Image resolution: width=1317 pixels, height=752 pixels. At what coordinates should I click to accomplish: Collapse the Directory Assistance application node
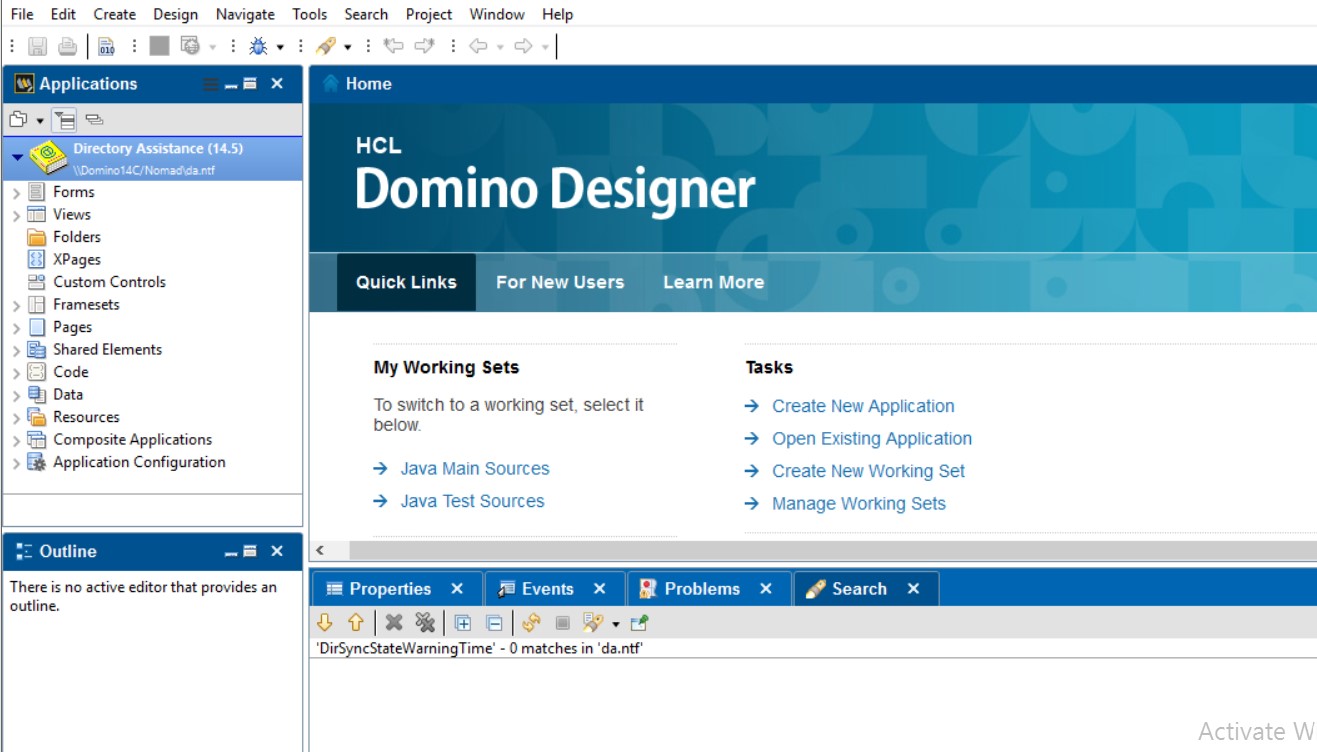click(17, 158)
